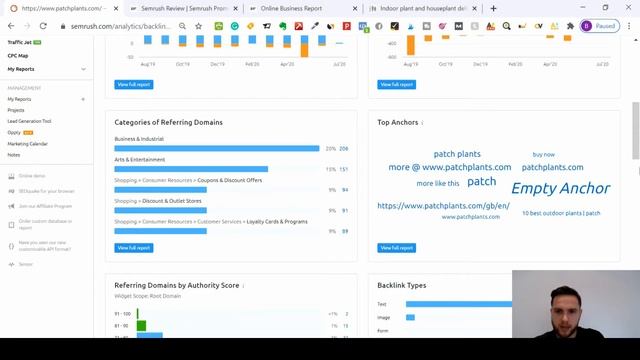Click the Order custom database icon
The width and height of the screenshot is (640, 360).
11,224
